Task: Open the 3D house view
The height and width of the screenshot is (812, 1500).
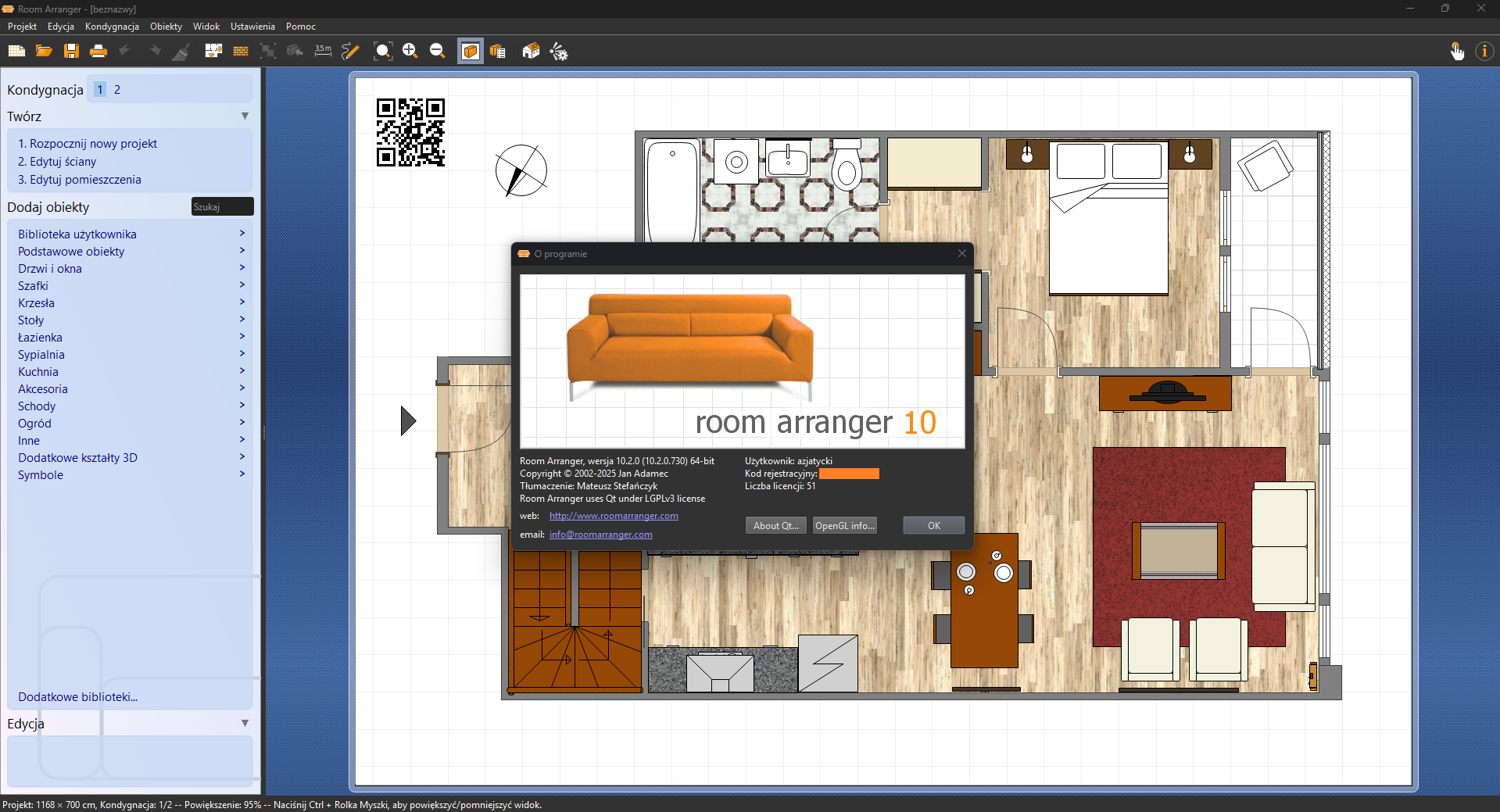Action: [x=531, y=52]
